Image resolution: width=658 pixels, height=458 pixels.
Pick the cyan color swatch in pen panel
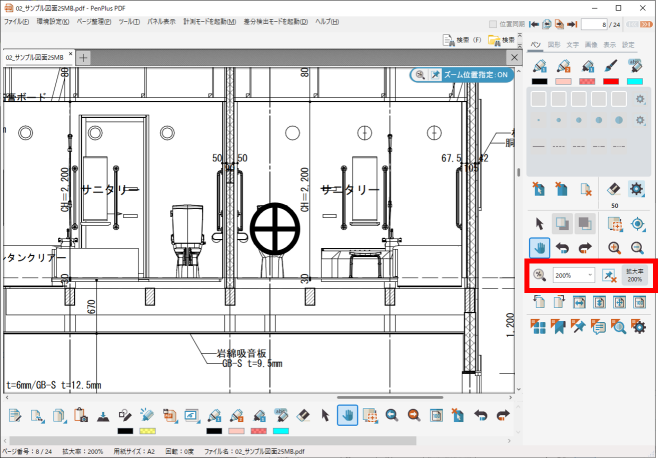(636, 81)
